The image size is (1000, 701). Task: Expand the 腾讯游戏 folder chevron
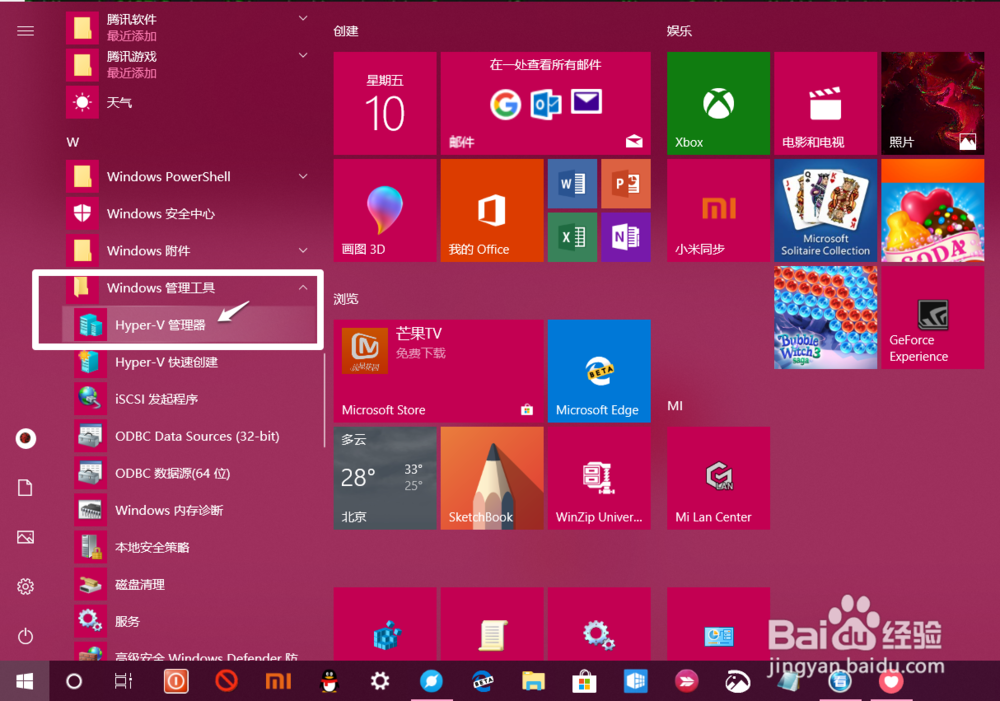coord(304,55)
